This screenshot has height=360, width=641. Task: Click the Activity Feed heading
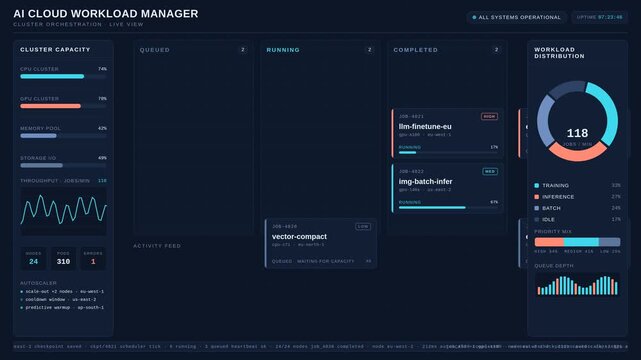point(157,246)
